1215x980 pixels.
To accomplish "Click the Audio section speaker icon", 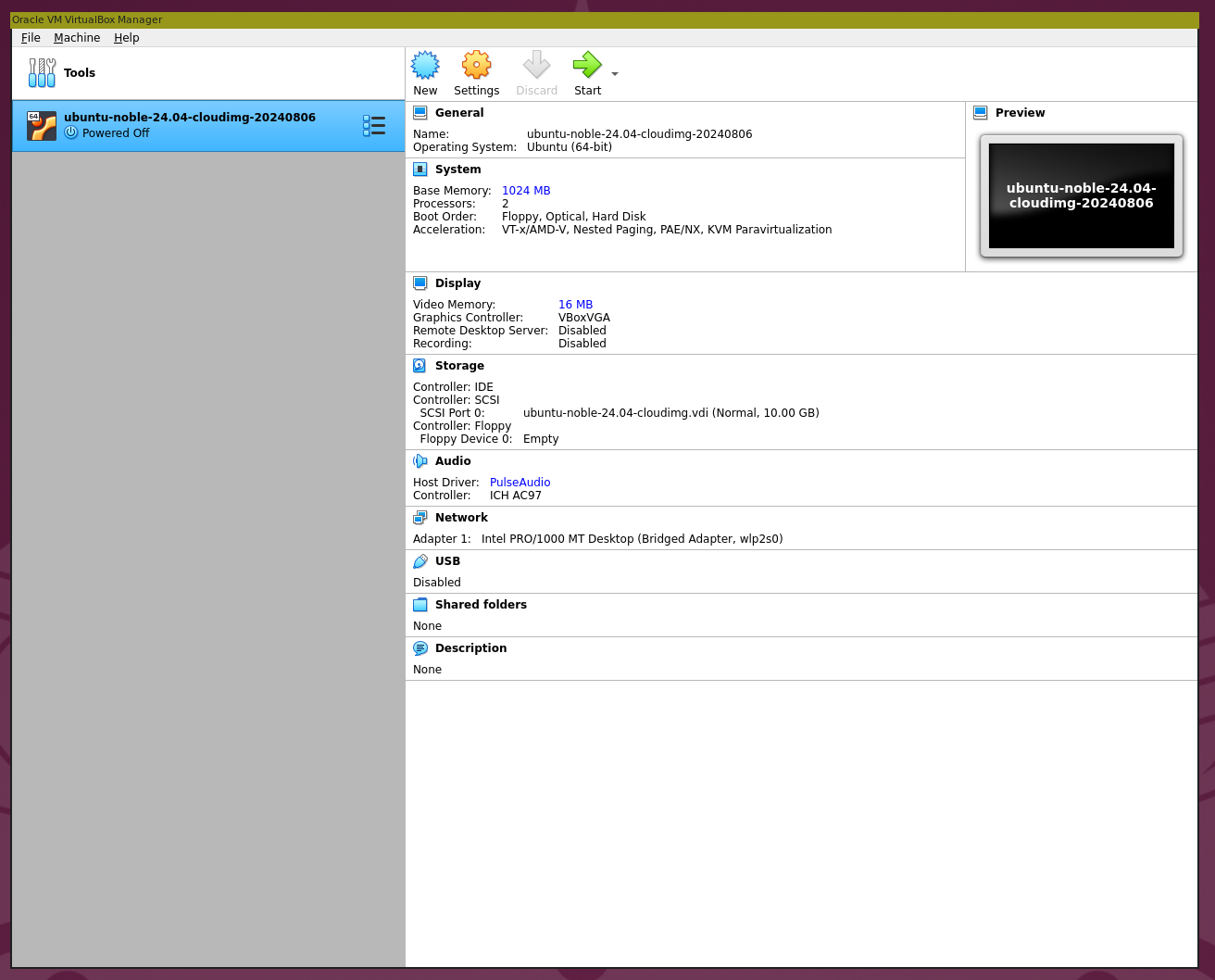I will (x=420, y=461).
